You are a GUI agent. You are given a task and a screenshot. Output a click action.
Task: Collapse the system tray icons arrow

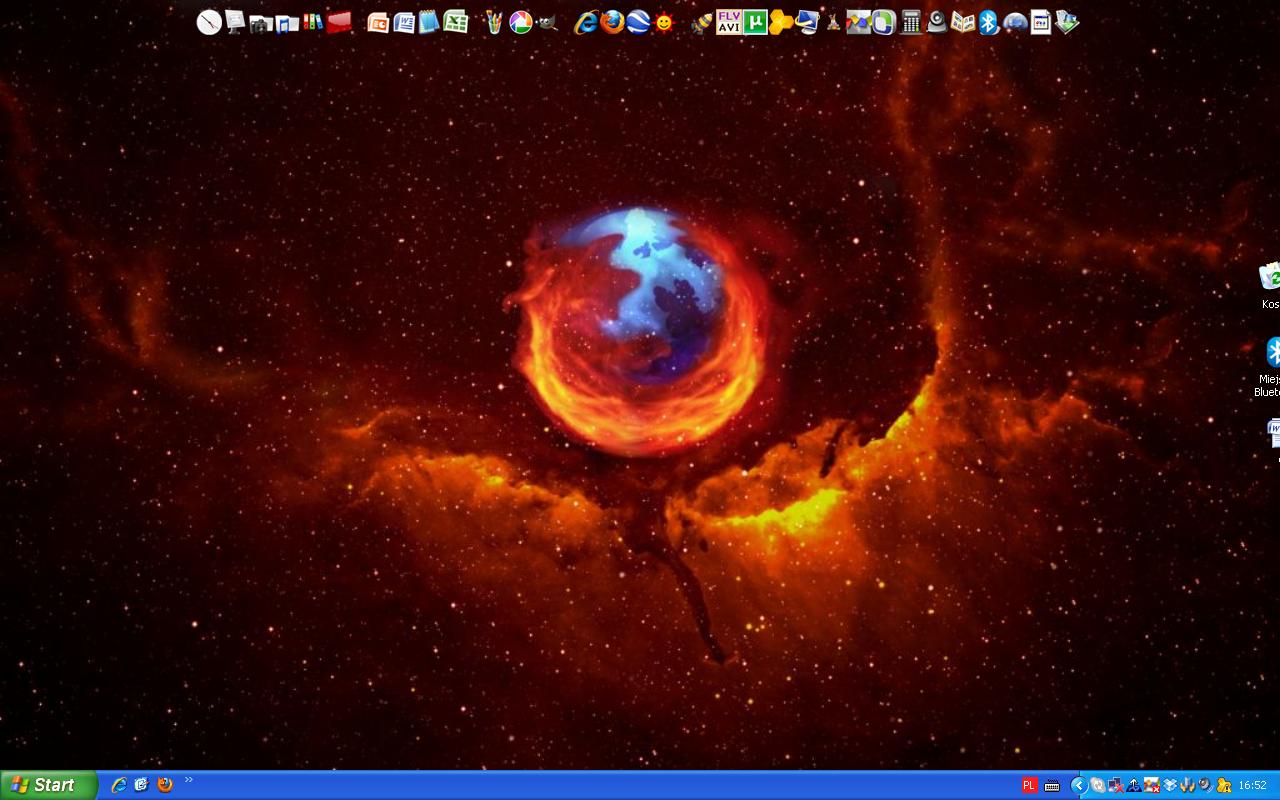pyautogui.click(x=1079, y=785)
